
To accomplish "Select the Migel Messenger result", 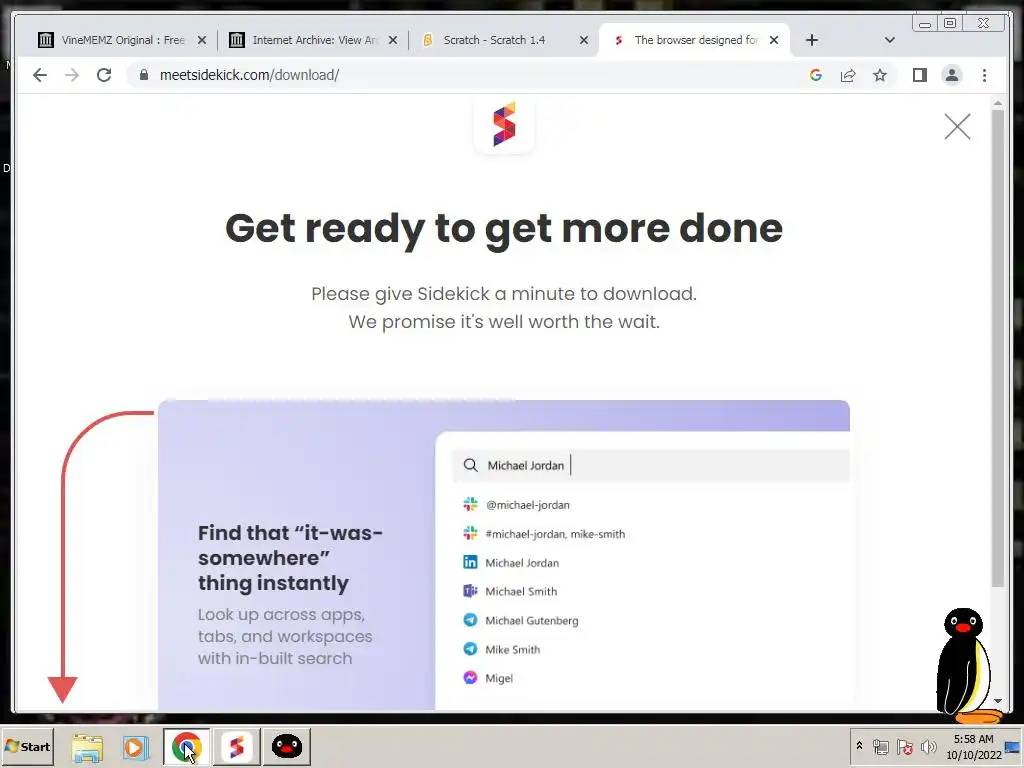I will (x=488, y=678).
